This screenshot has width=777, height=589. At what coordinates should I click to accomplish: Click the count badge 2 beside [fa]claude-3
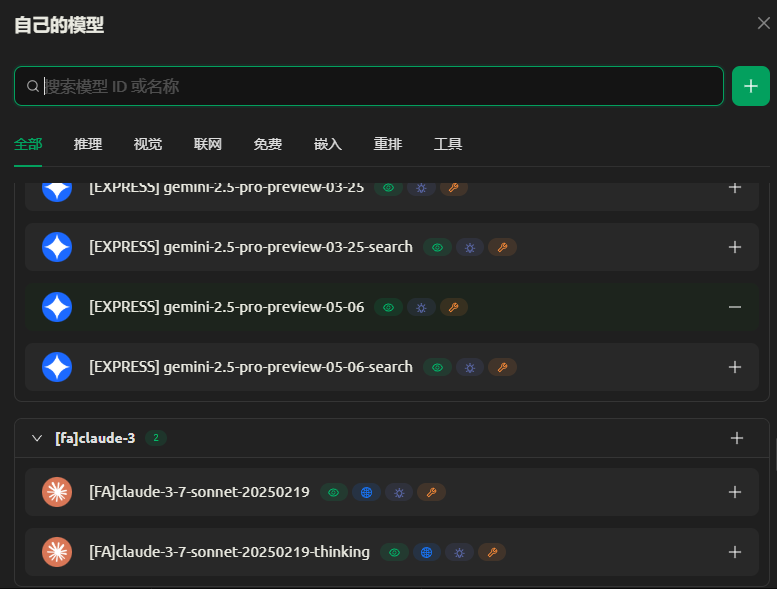pyautogui.click(x=156, y=438)
